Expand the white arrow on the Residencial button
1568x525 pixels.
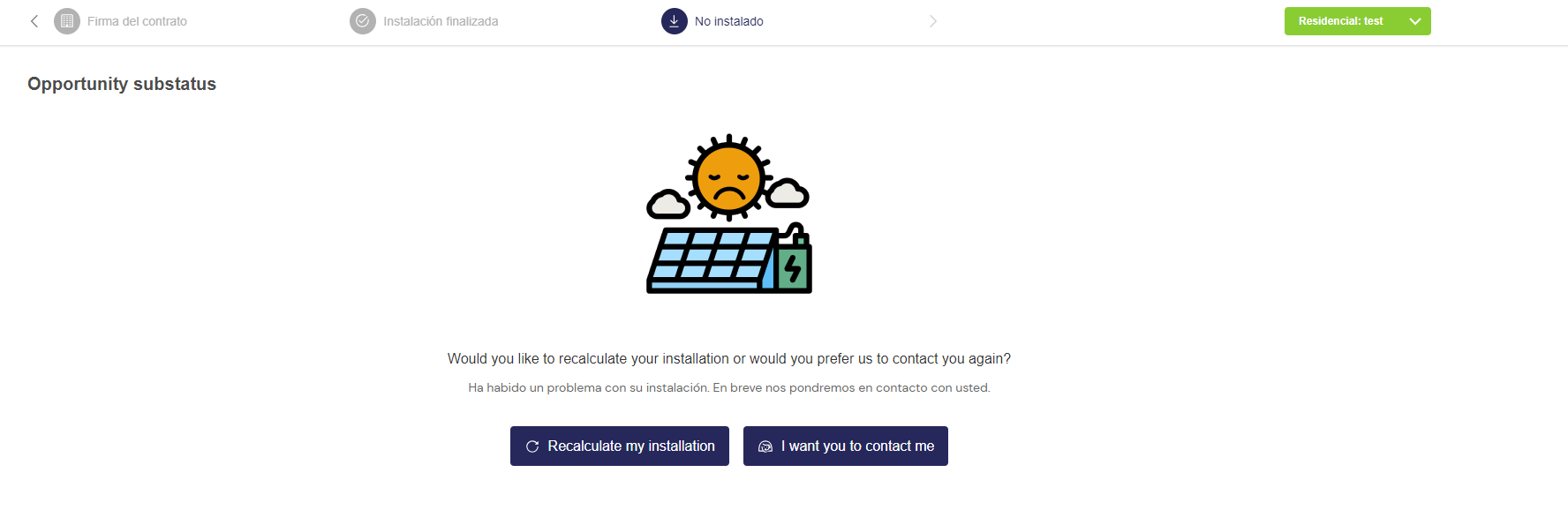click(1415, 21)
